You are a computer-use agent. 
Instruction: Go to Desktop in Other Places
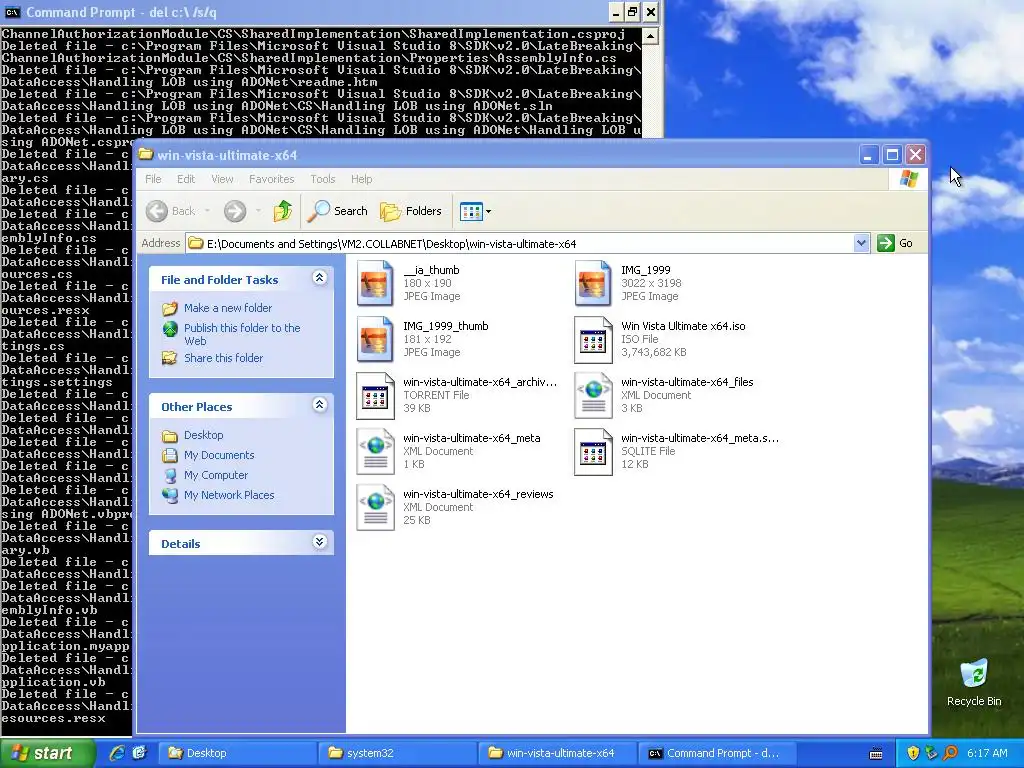pyautogui.click(x=203, y=435)
